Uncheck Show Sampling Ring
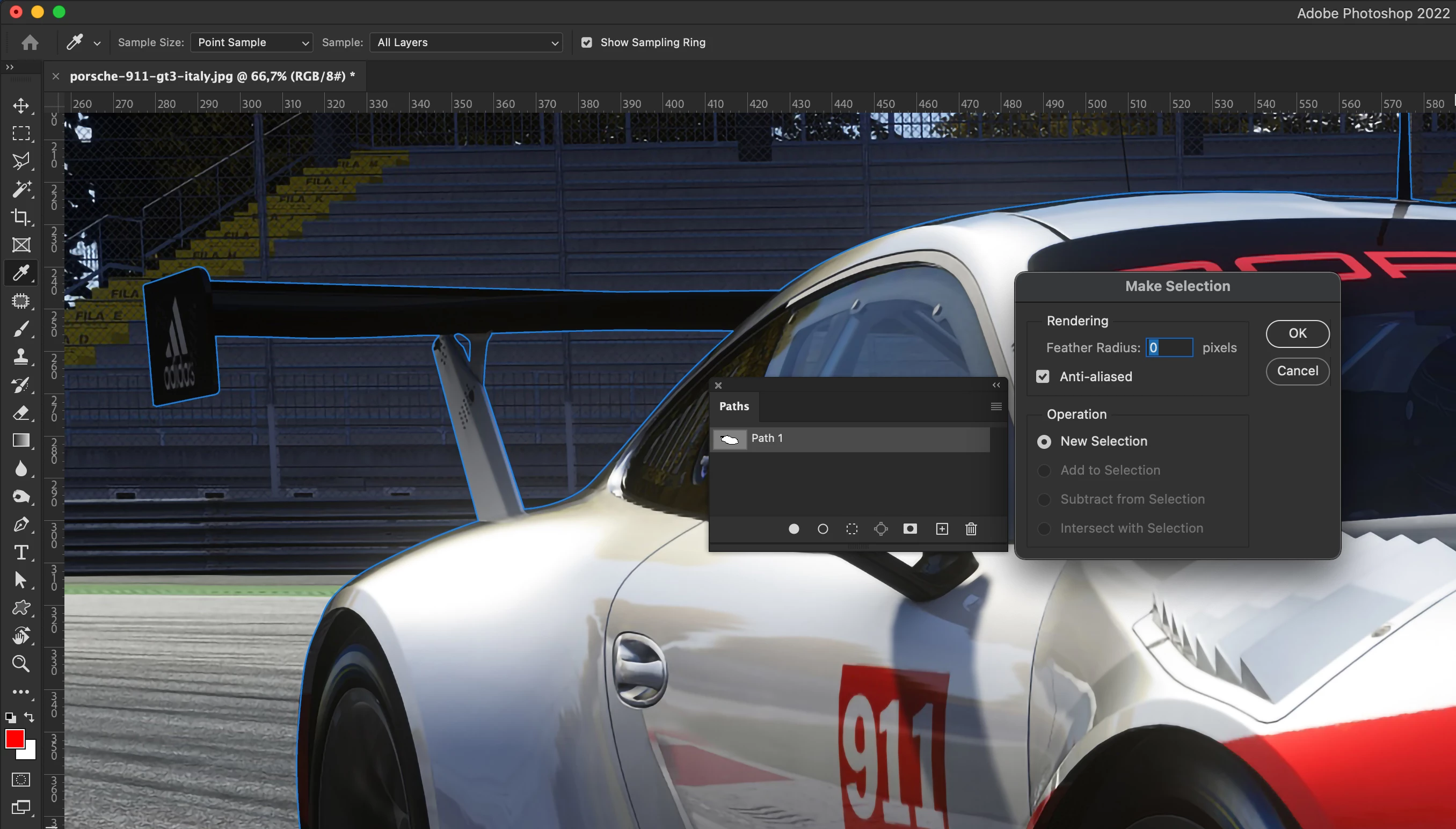This screenshot has width=1456, height=829. tap(586, 43)
